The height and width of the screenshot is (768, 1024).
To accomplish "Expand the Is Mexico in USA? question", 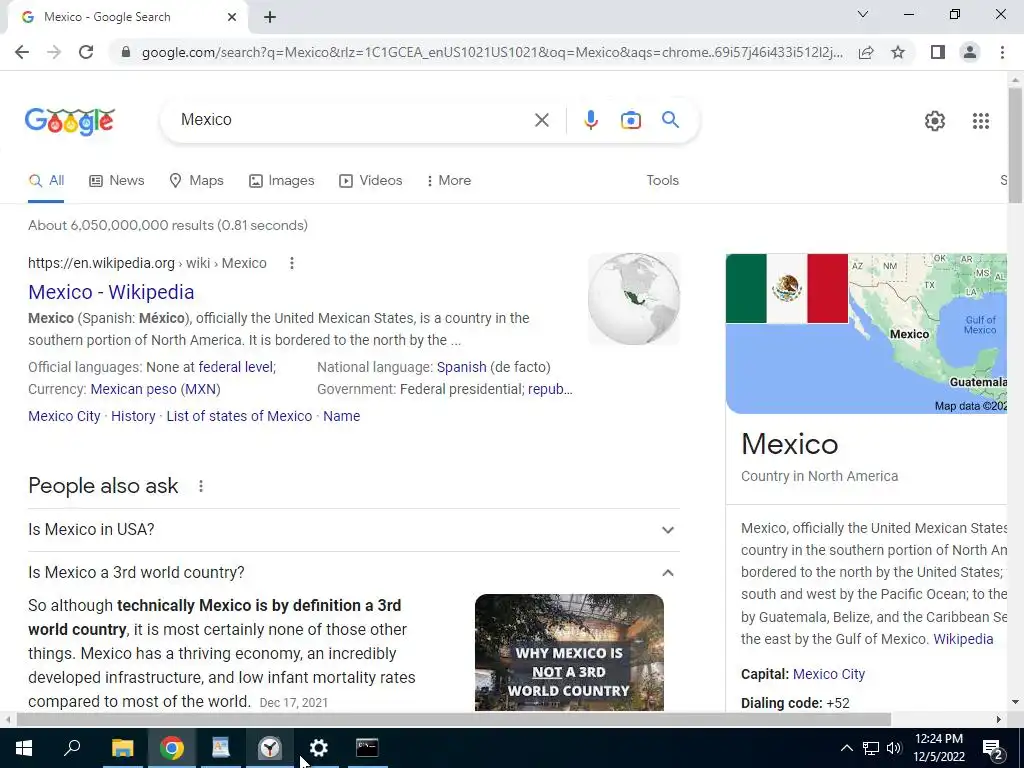I will 354,530.
